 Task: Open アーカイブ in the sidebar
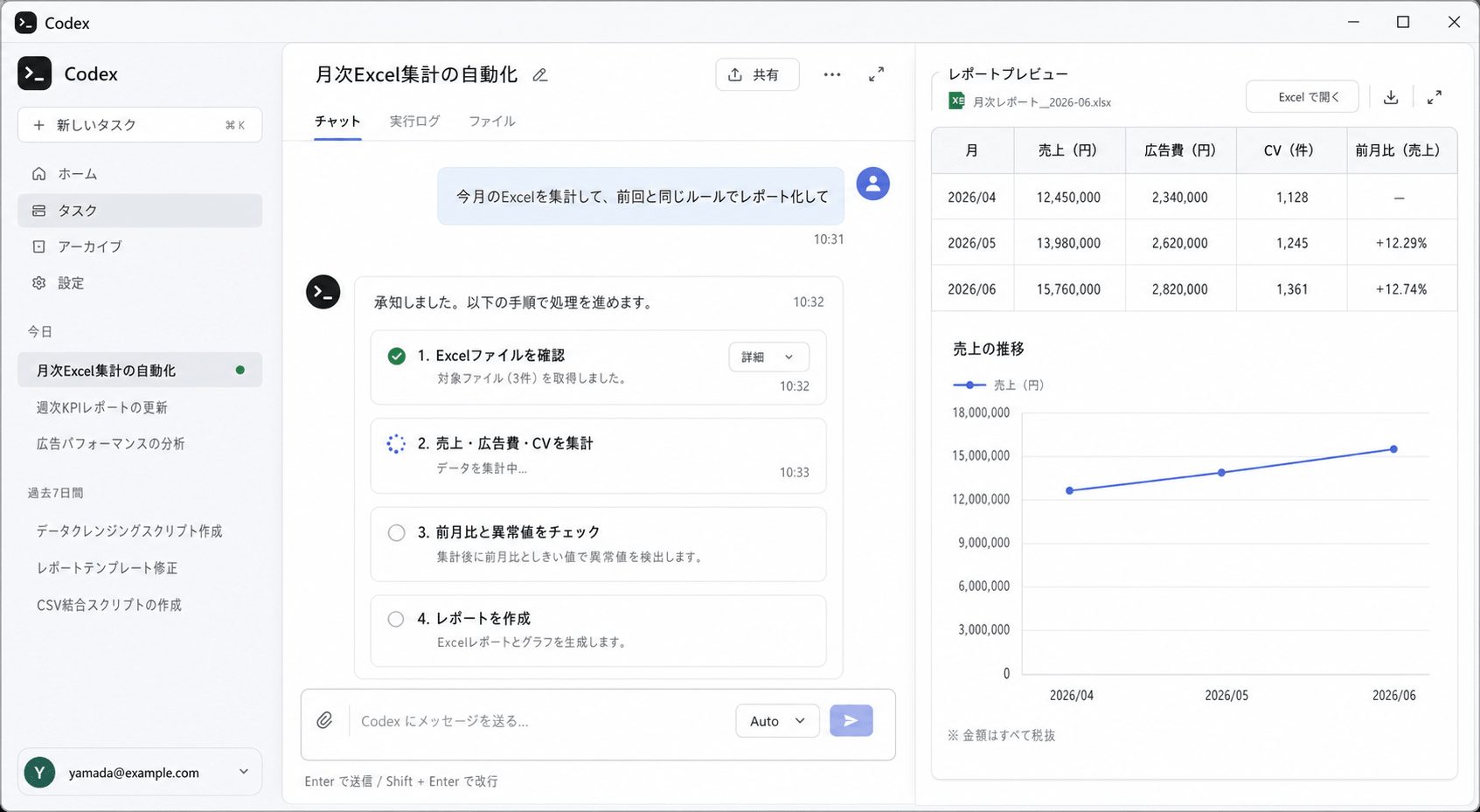tap(140, 246)
